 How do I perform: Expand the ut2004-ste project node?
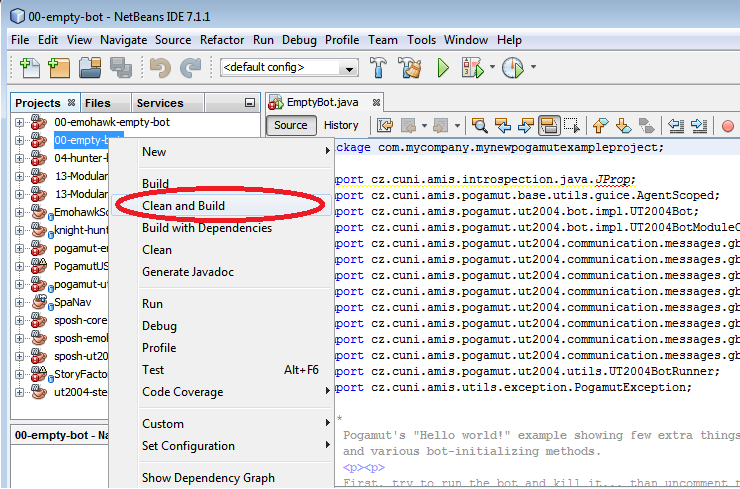(19, 393)
